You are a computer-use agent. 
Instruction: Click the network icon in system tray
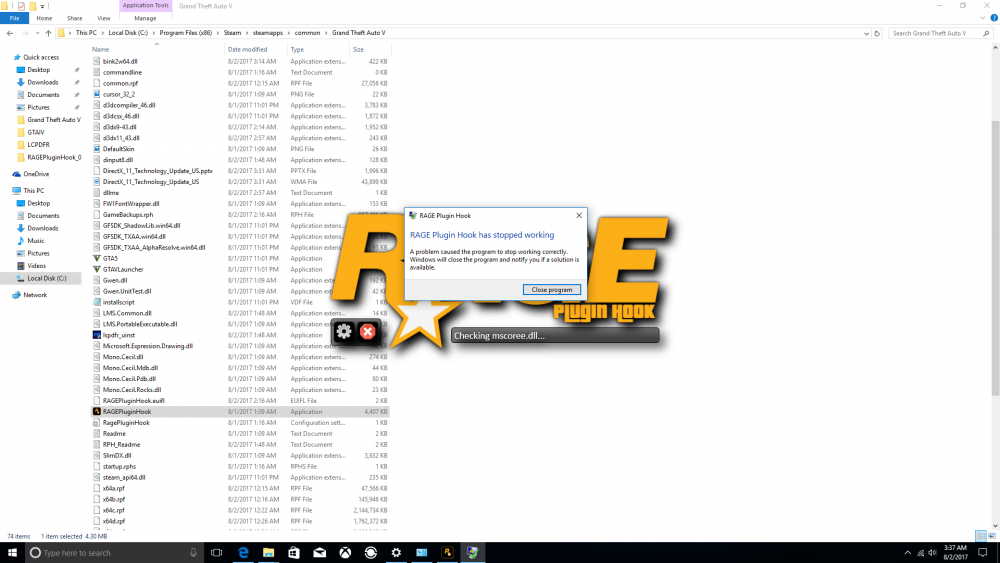pos(920,553)
